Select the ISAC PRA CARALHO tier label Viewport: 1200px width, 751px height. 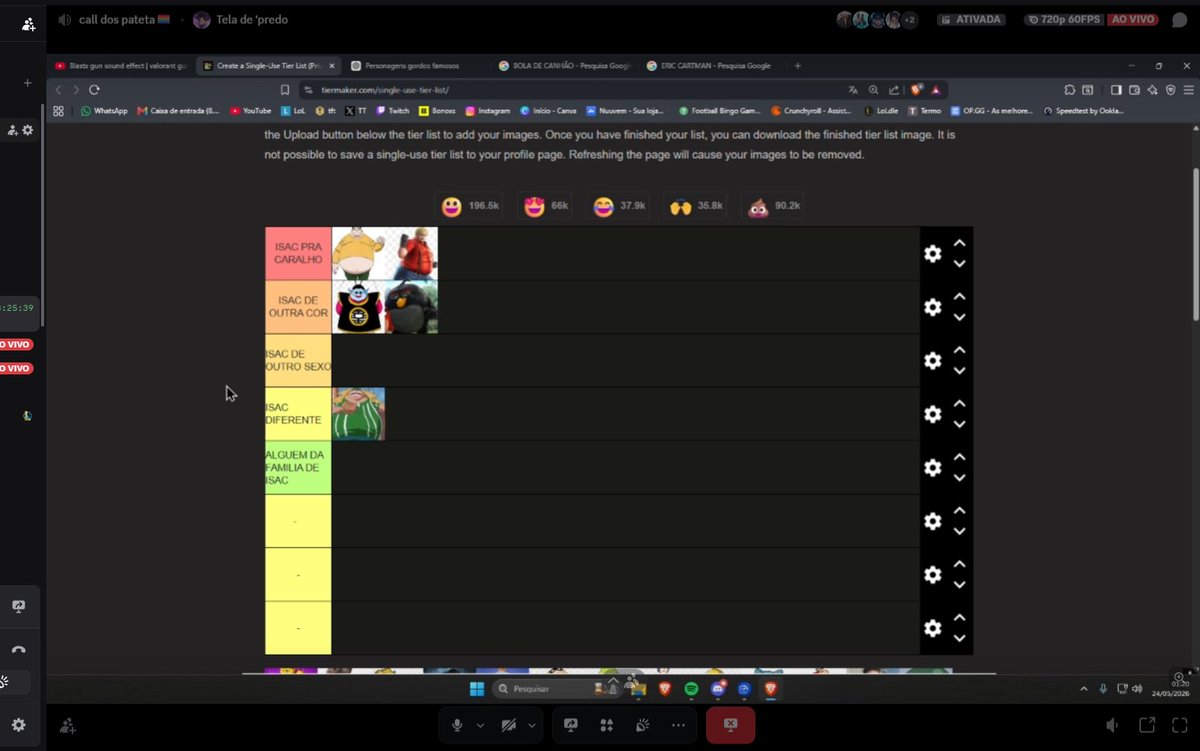pyautogui.click(x=298, y=254)
